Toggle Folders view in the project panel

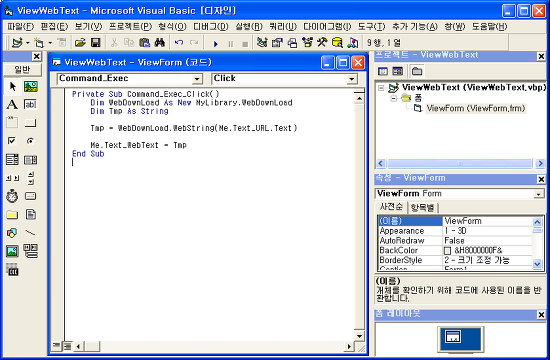click(x=417, y=72)
